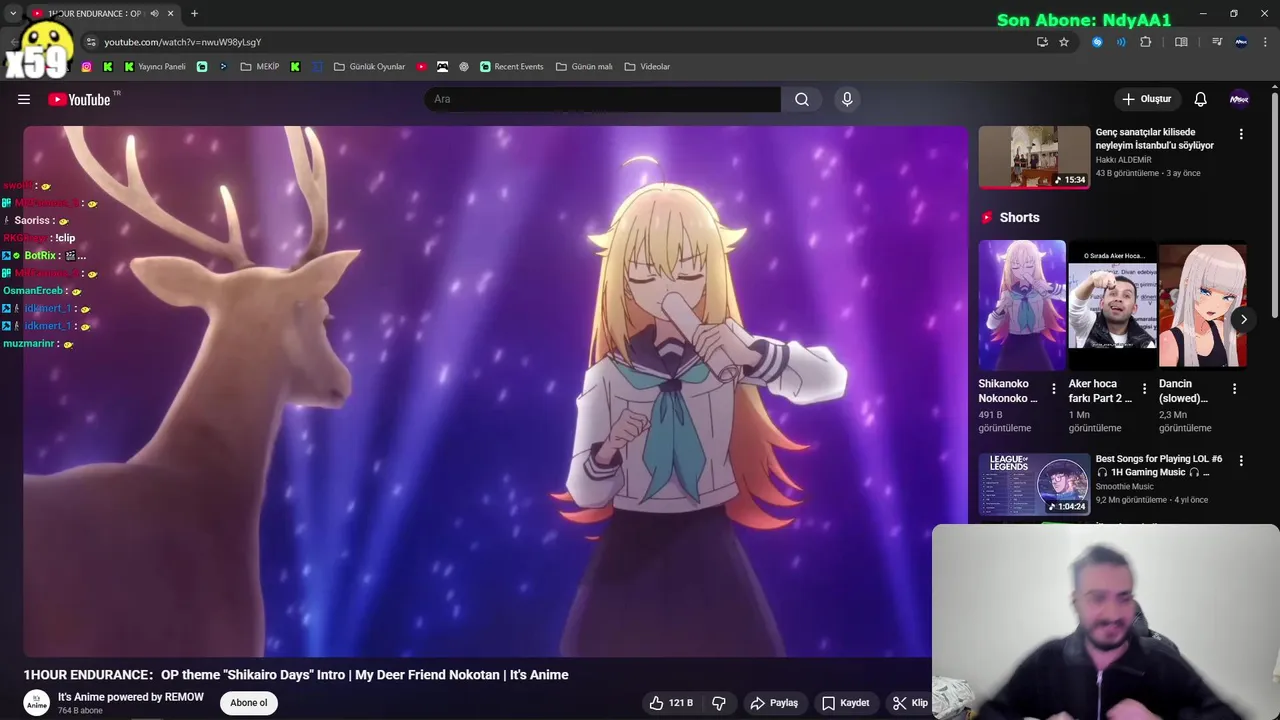Open Chrome media controls icon
The width and height of the screenshot is (1280, 720).
[1217, 42]
